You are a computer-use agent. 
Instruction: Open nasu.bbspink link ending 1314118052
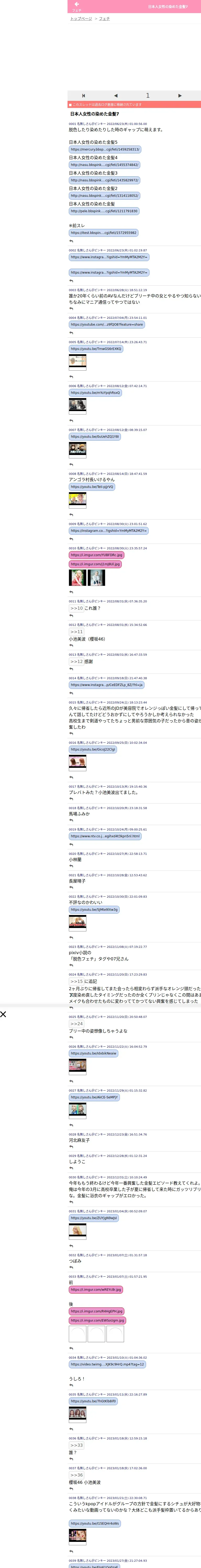pos(104,196)
